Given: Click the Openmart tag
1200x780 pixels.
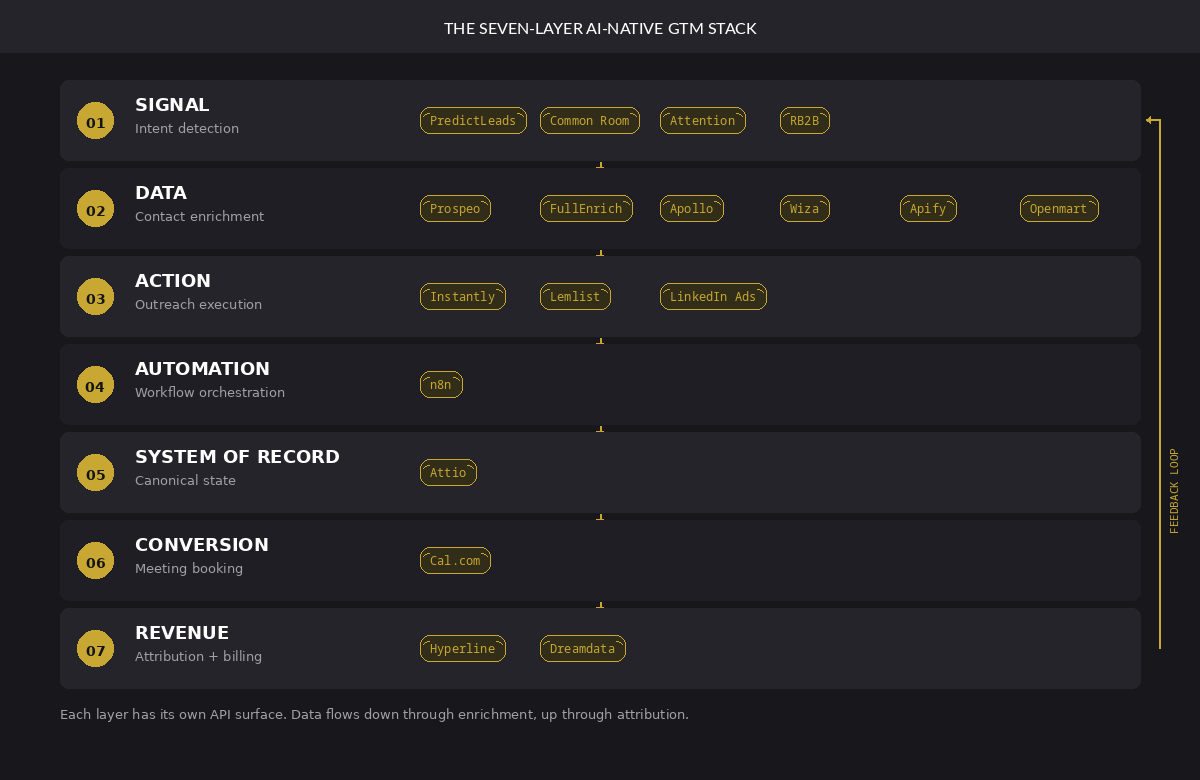Looking at the screenshot, I should [x=1059, y=209].
